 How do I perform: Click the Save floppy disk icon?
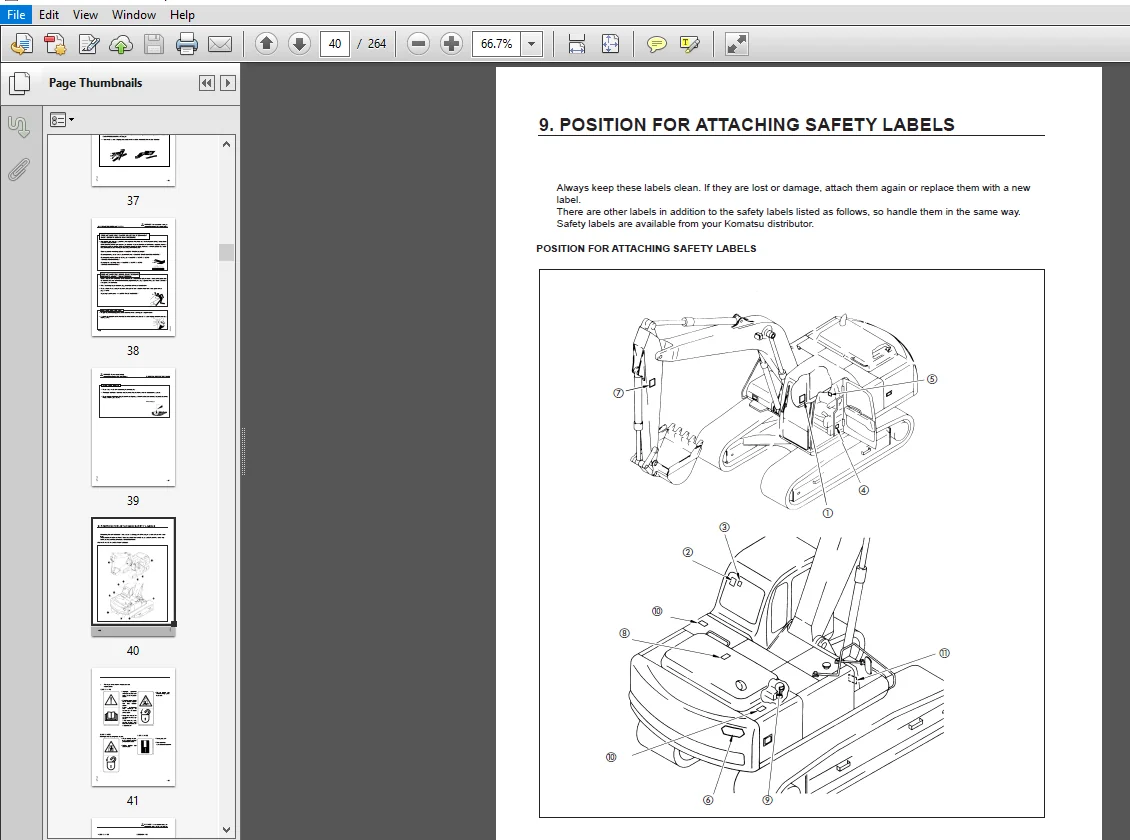coord(154,44)
